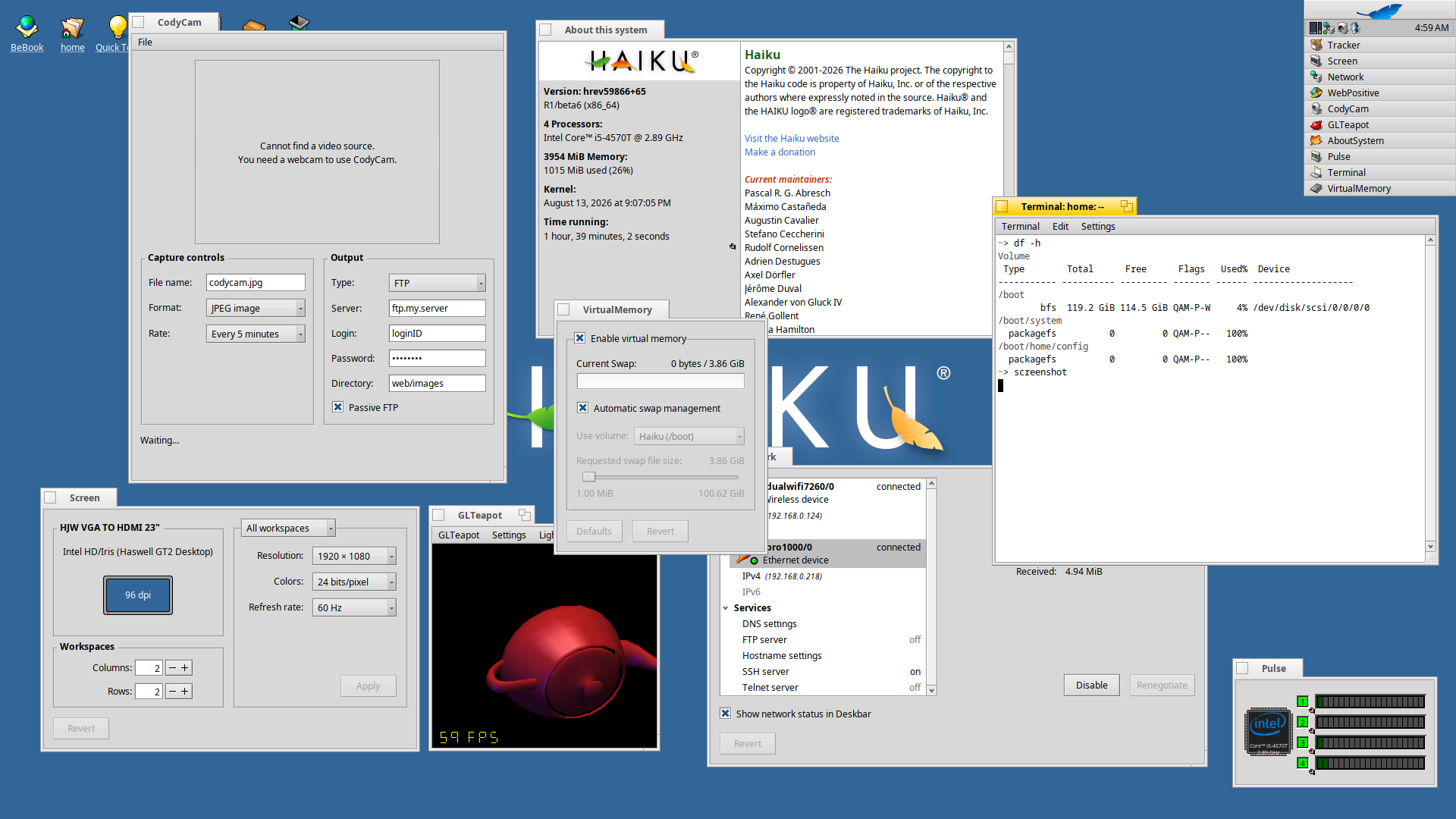The width and height of the screenshot is (1456, 819).
Task: Click the VirtualMemory chip icon in Deskbar
Action: click(x=1316, y=188)
